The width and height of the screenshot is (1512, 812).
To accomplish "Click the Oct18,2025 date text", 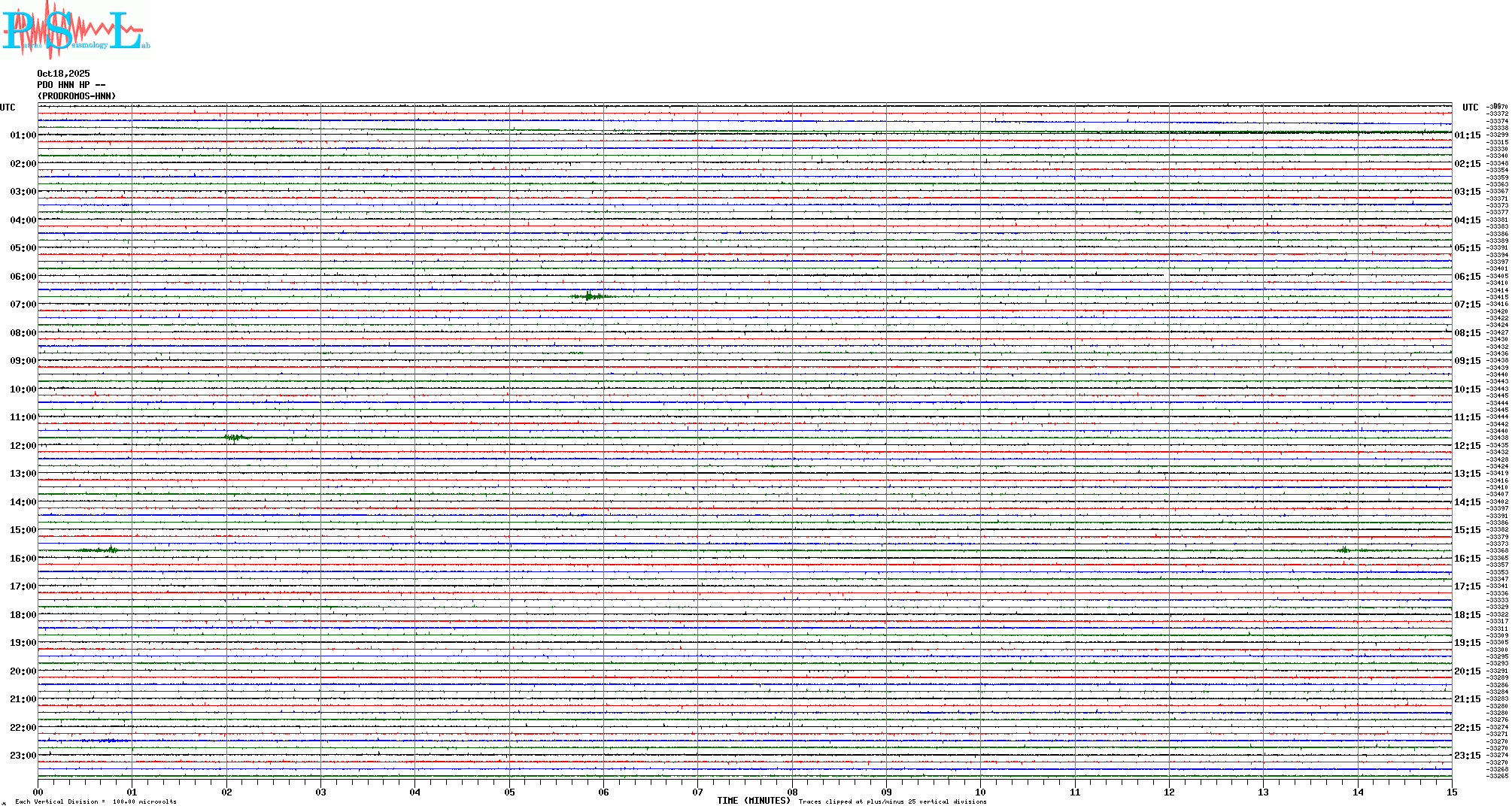I will click(x=63, y=74).
